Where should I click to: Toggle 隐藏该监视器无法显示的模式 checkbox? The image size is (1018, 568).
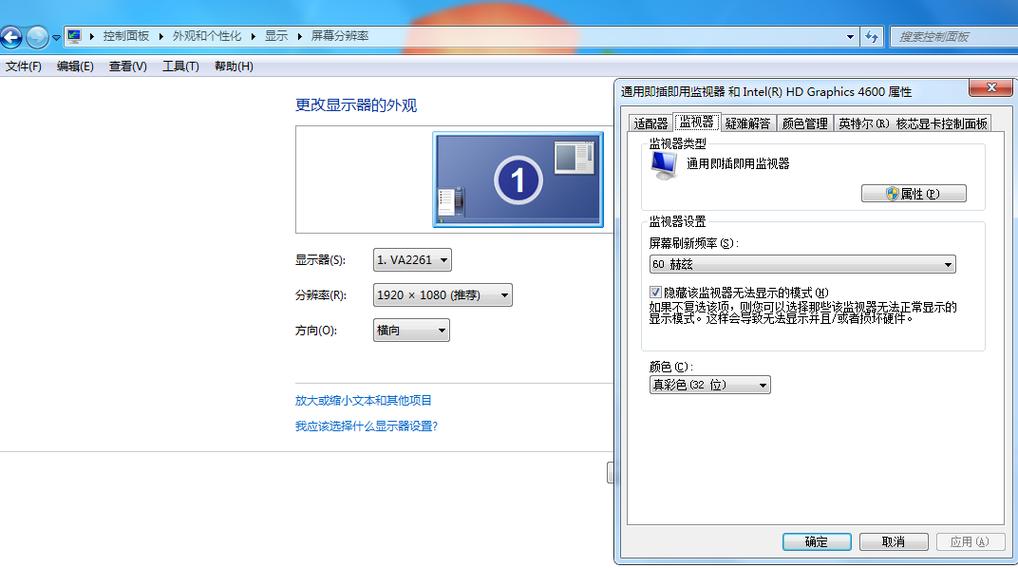pyautogui.click(x=656, y=292)
